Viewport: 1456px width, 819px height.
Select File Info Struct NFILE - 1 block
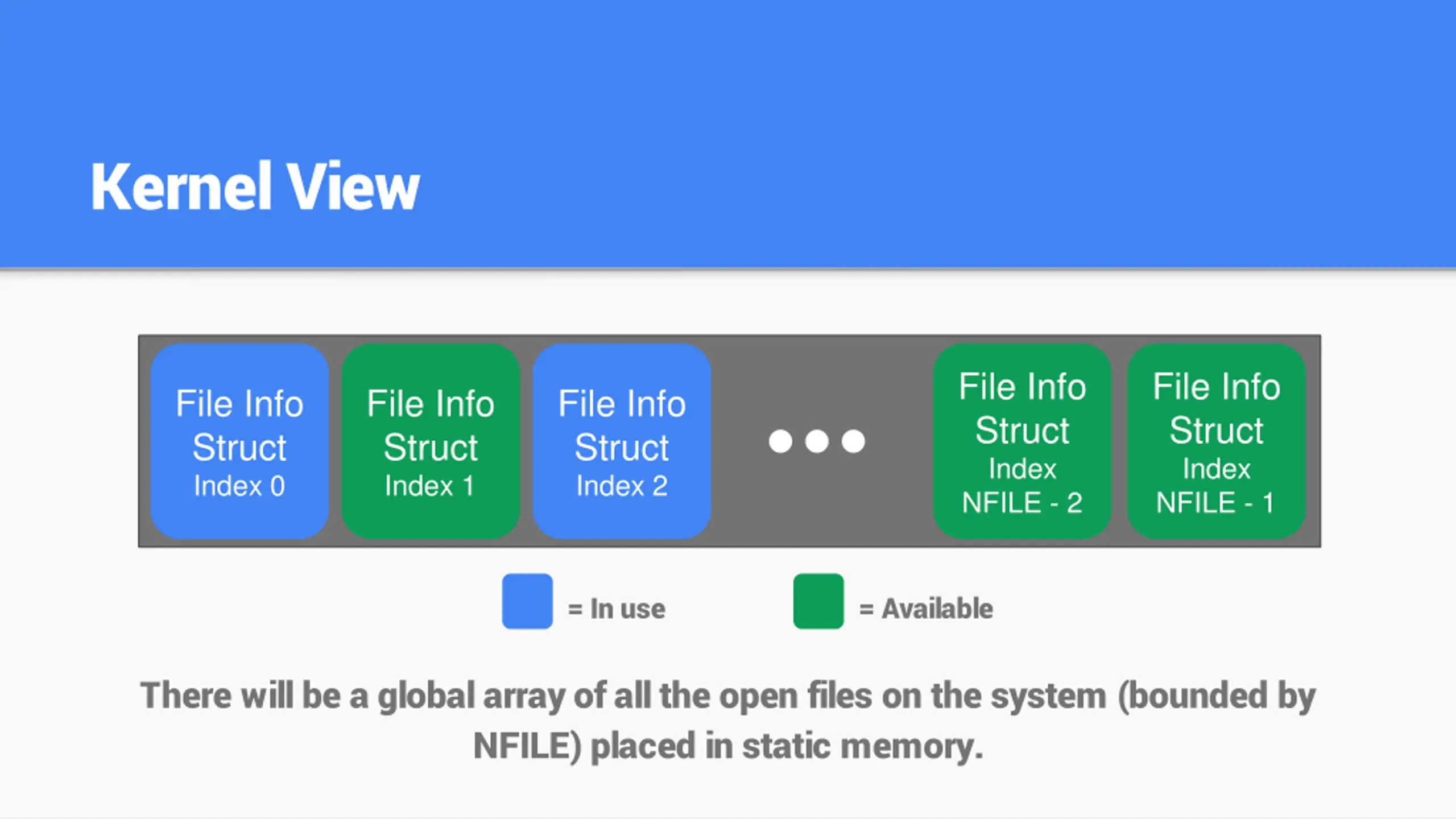(x=1216, y=441)
